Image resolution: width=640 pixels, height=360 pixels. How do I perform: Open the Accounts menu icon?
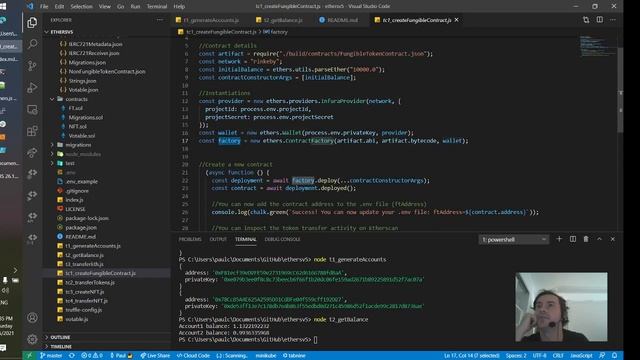32,318
